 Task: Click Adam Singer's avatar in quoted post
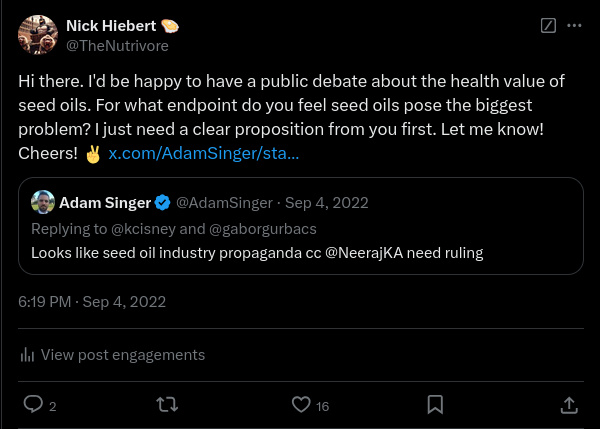42,202
